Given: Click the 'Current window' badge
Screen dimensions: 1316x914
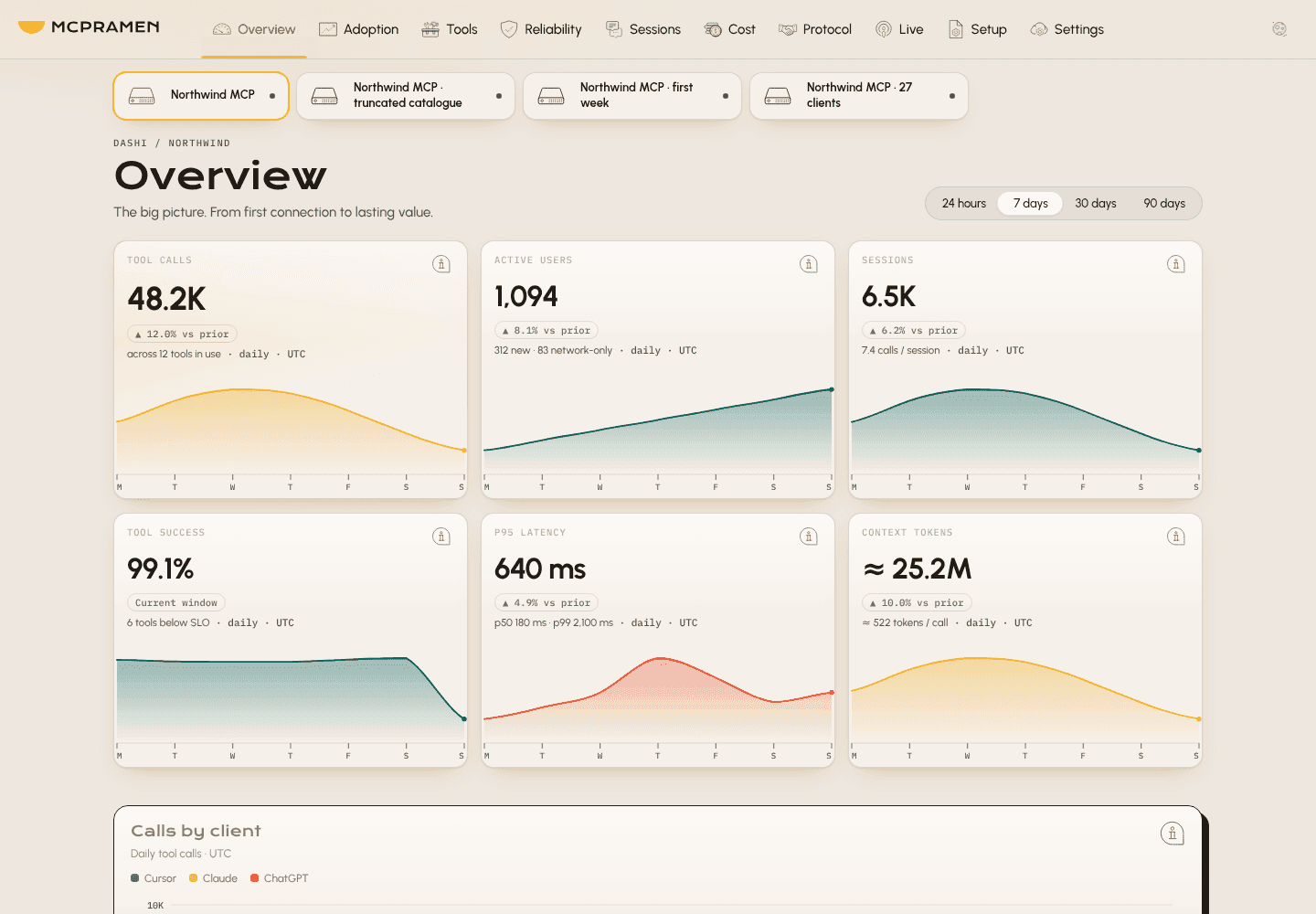Looking at the screenshot, I should [x=176, y=602].
